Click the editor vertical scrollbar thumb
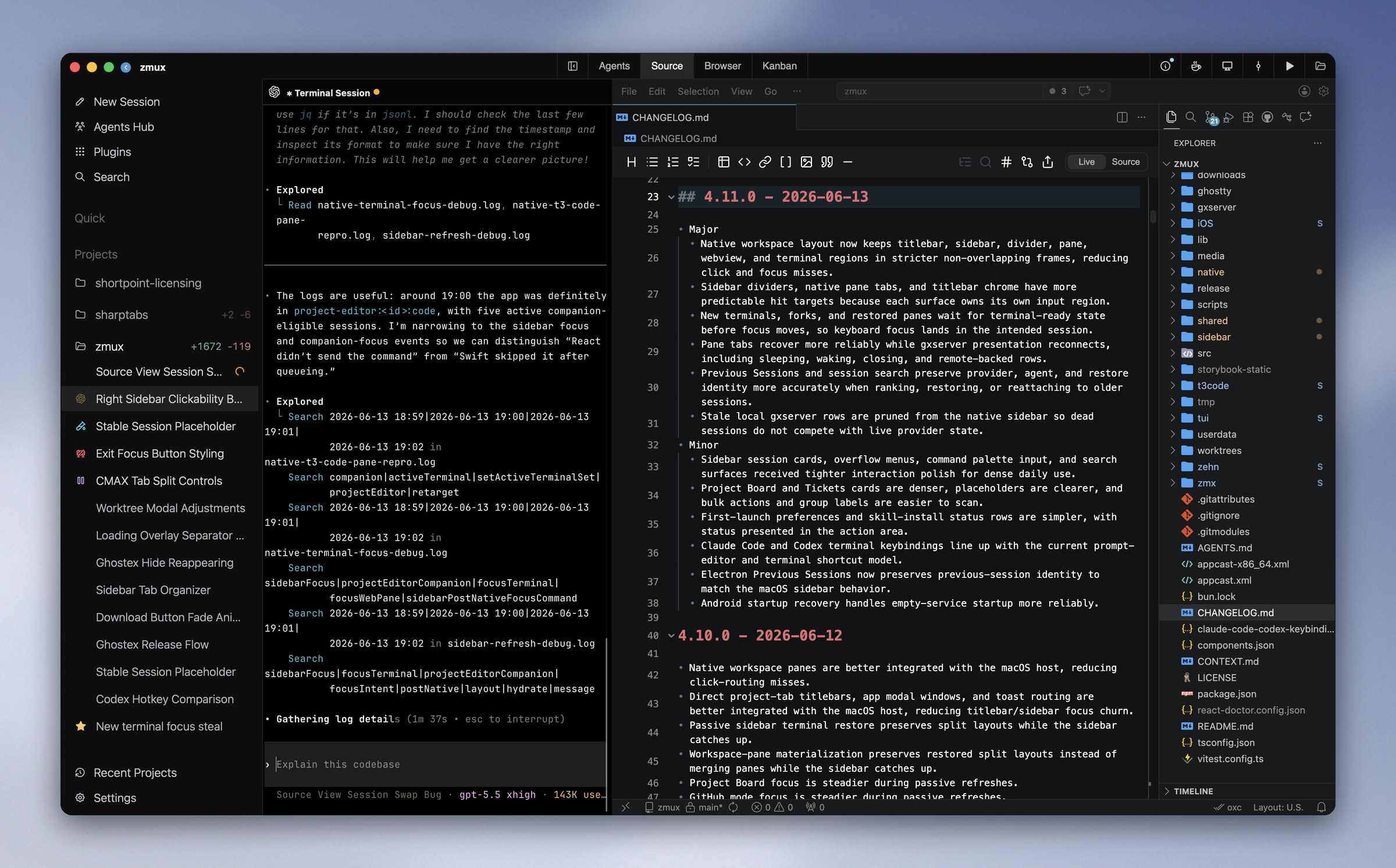Image resolution: width=1396 pixels, height=868 pixels. (x=1153, y=217)
